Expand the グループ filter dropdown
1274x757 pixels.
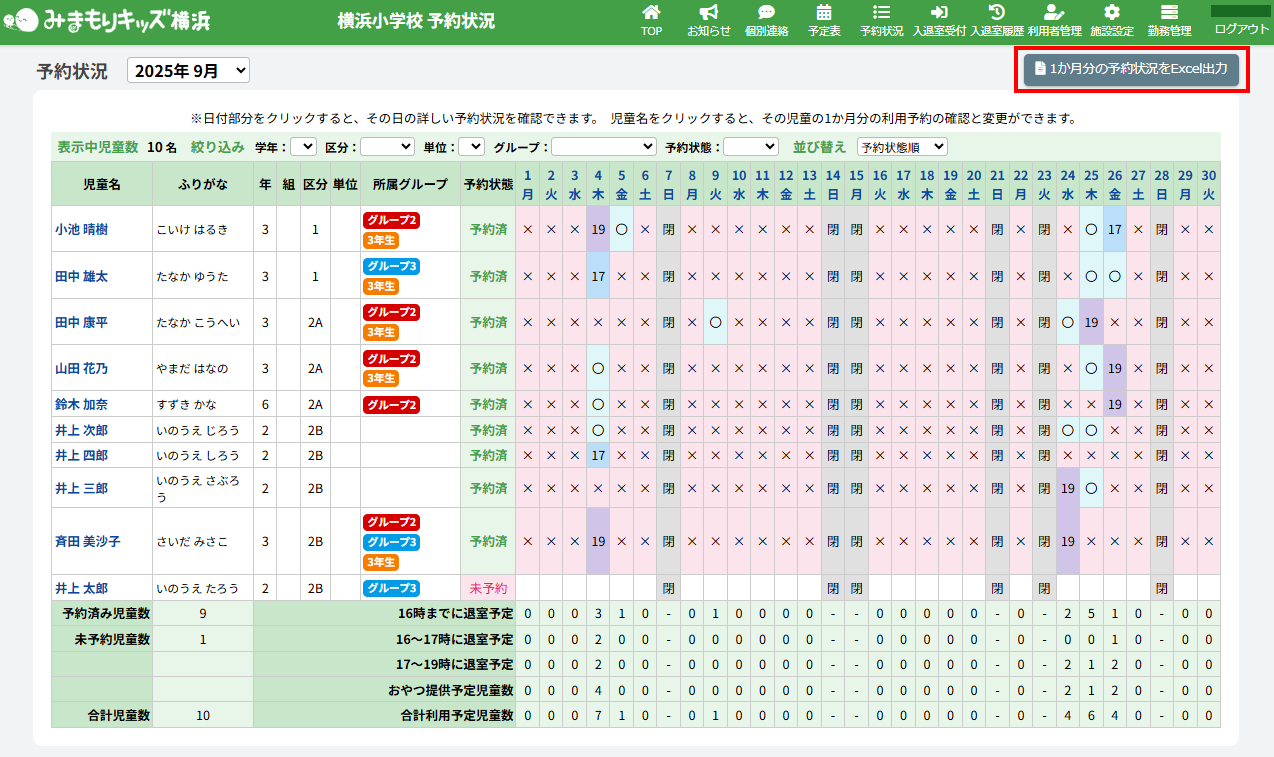[x=603, y=147]
